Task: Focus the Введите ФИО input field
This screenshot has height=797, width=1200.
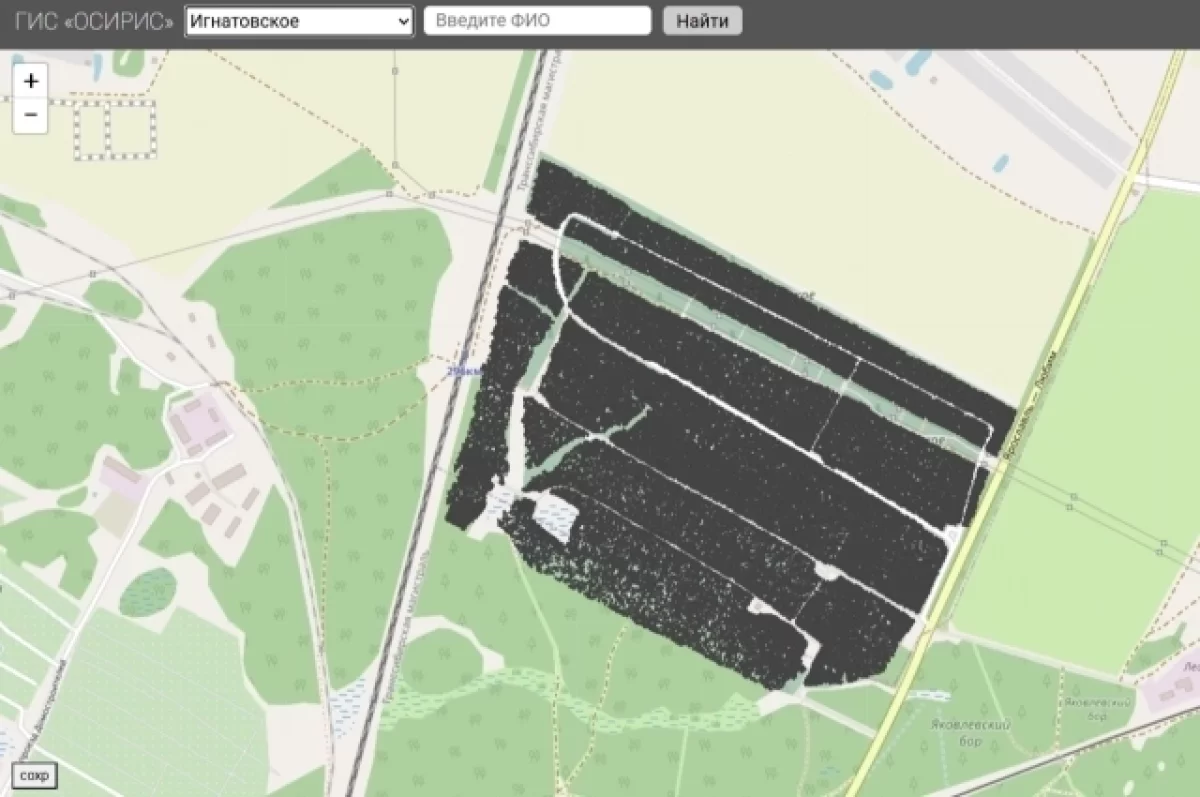Action: pyautogui.click(x=537, y=21)
